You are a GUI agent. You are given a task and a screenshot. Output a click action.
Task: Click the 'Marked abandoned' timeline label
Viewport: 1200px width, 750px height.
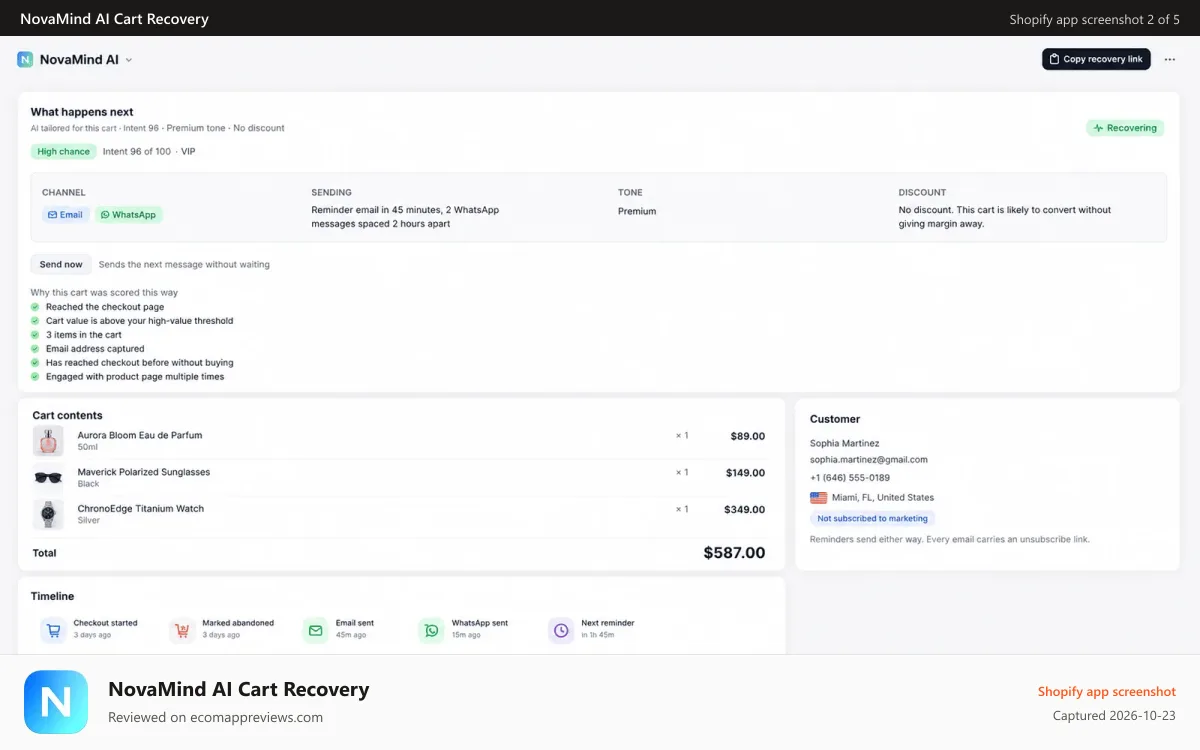tap(238, 623)
